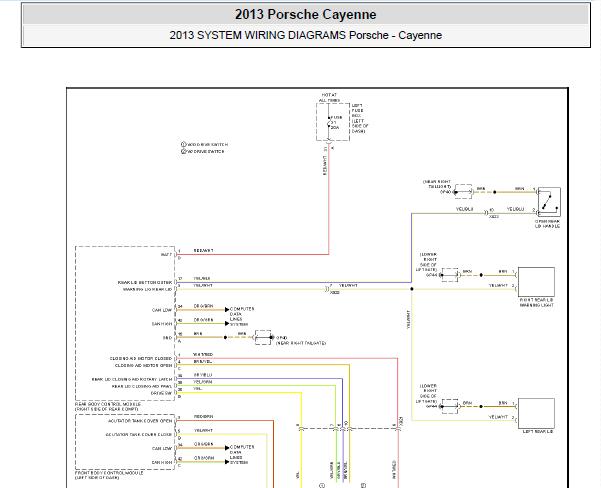Click the "YEL/BLU" label left of connector X823
The image size is (601, 488).
tap(465, 209)
